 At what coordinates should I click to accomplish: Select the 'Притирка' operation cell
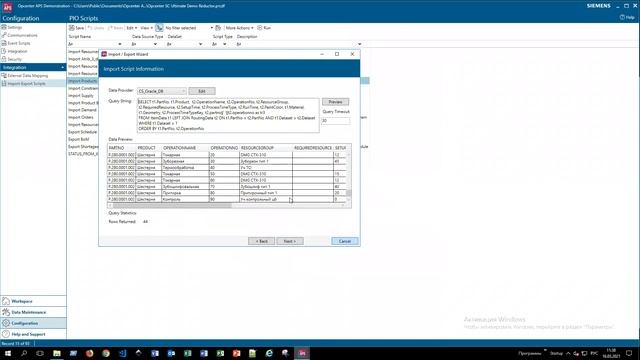tap(185, 193)
